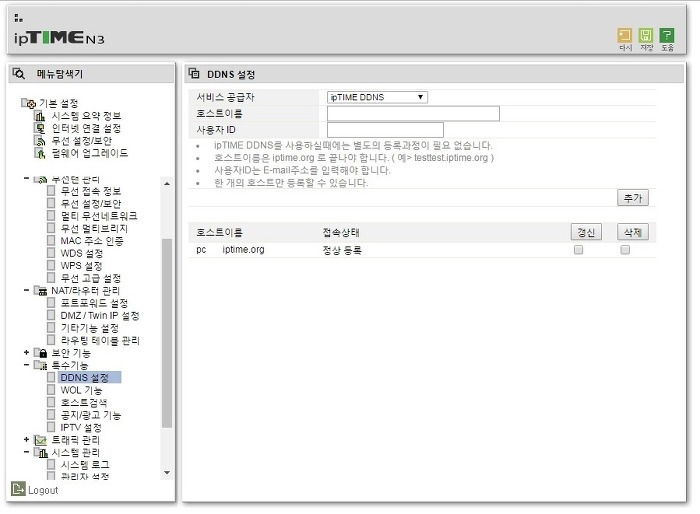
Task: Open the 시스템 로그 menu item
Action: point(85,465)
